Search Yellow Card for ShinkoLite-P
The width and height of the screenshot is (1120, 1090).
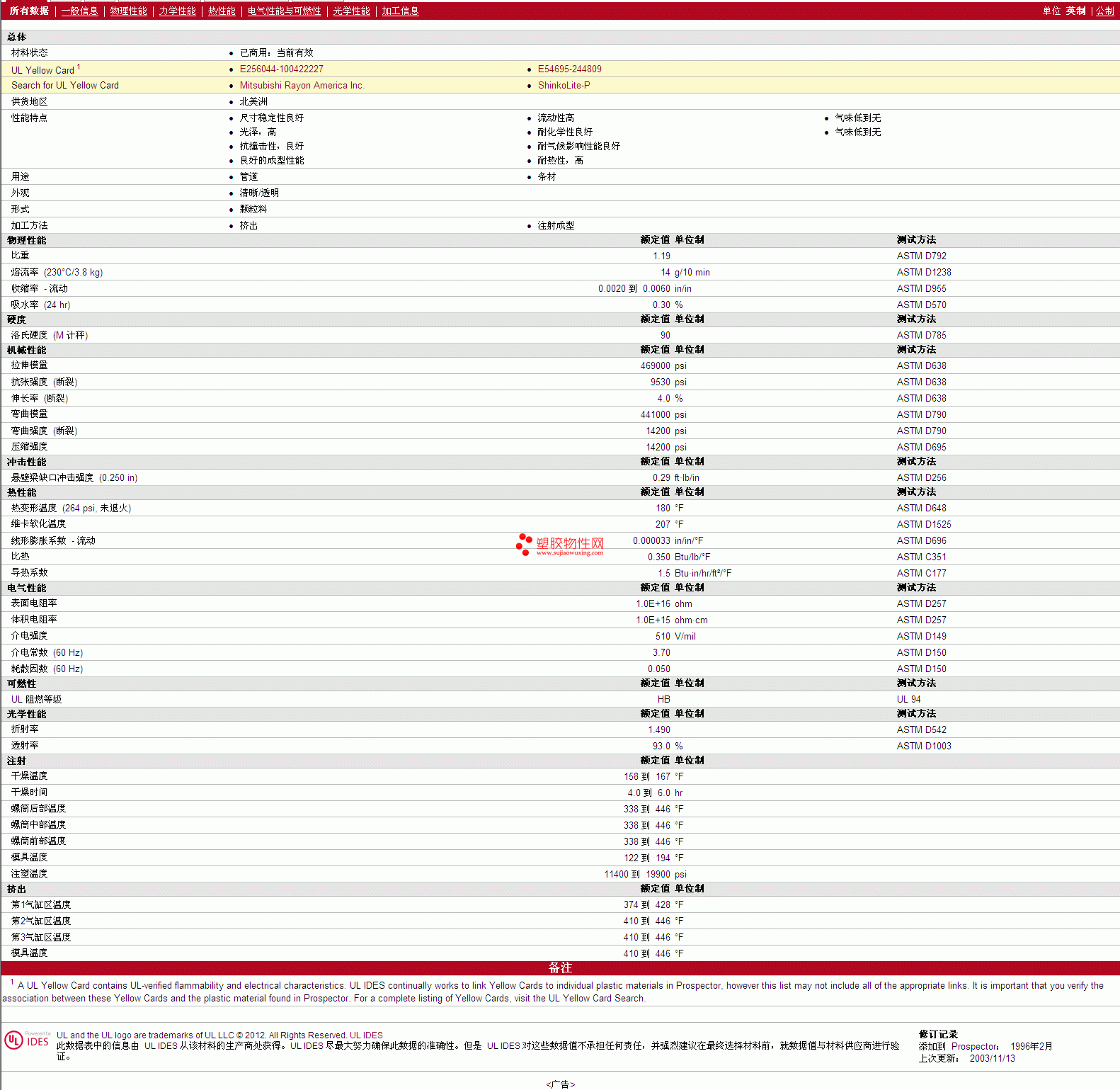[564, 86]
